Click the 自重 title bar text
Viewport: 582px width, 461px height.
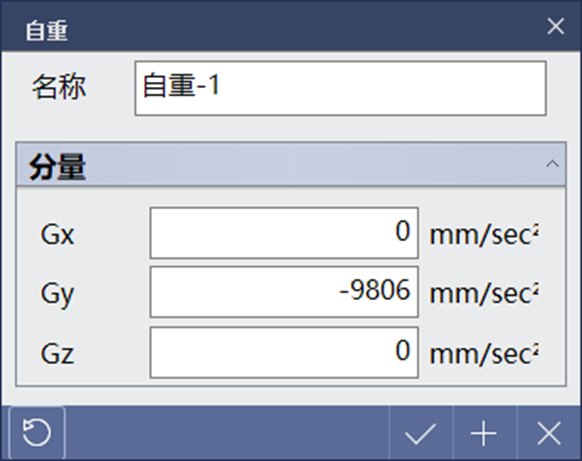pos(46,30)
